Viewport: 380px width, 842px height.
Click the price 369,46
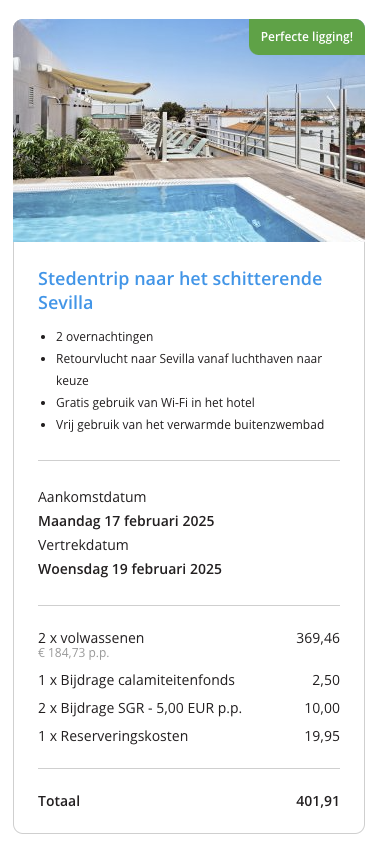click(318, 638)
